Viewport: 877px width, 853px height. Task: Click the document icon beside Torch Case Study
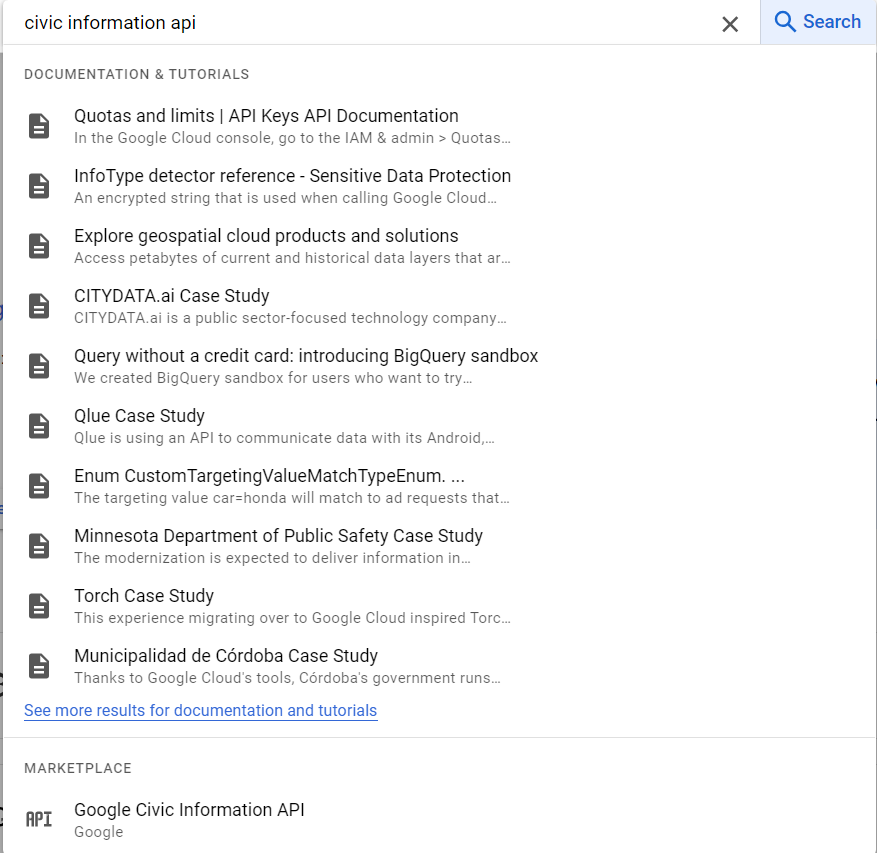[39, 606]
